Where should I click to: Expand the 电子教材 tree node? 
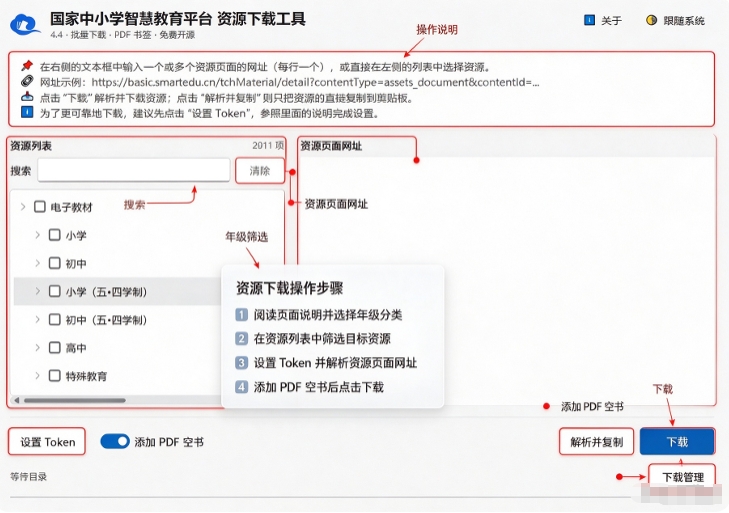23,207
